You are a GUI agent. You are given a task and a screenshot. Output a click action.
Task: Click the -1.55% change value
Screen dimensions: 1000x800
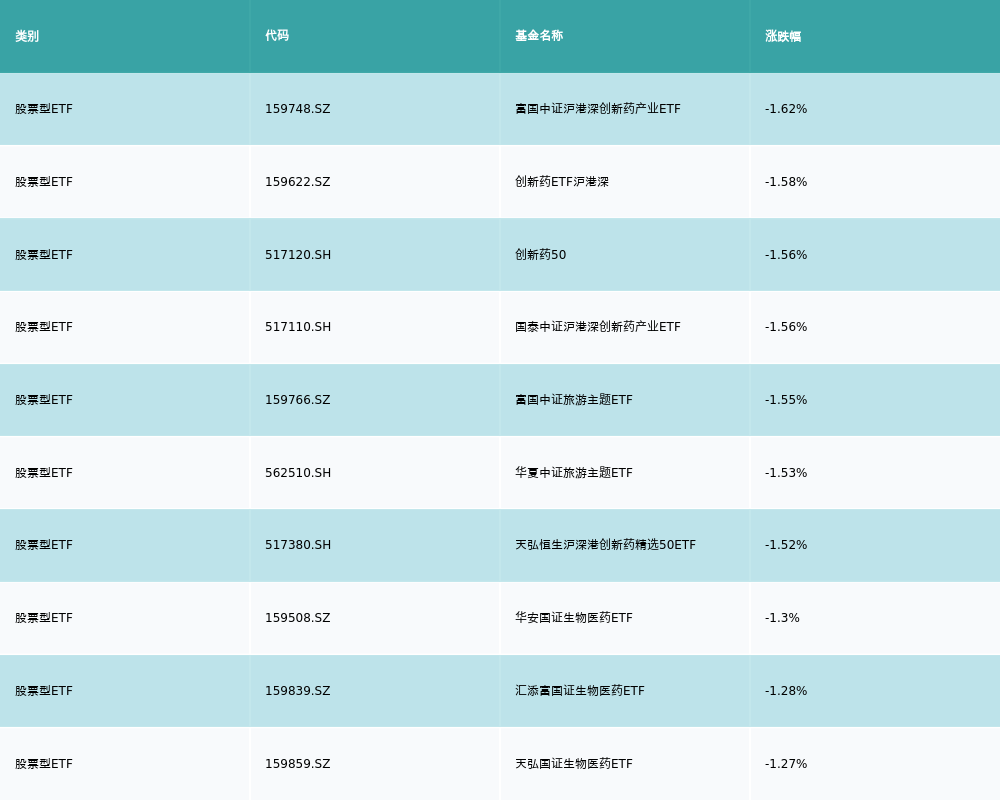(786, 400)
